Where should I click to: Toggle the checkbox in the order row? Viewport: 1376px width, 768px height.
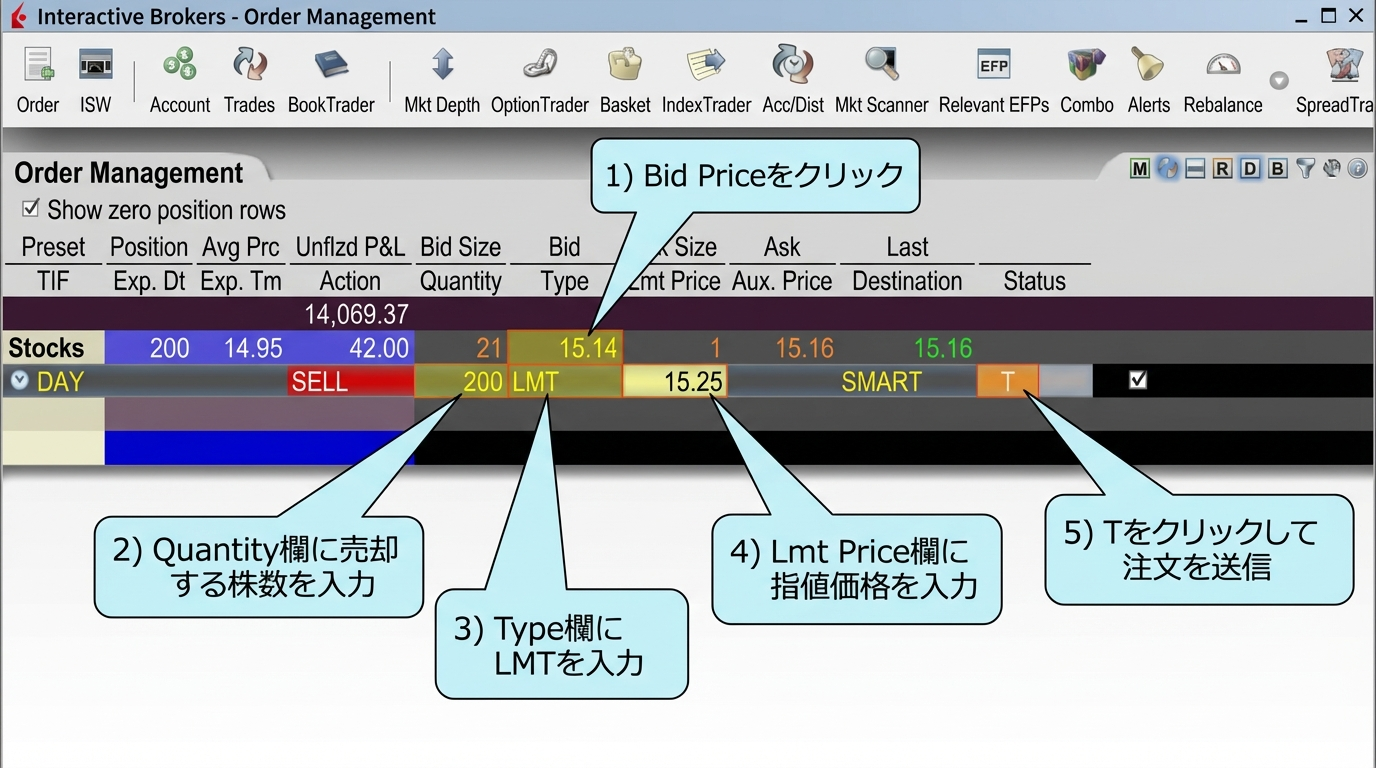tap(1138, 380)
